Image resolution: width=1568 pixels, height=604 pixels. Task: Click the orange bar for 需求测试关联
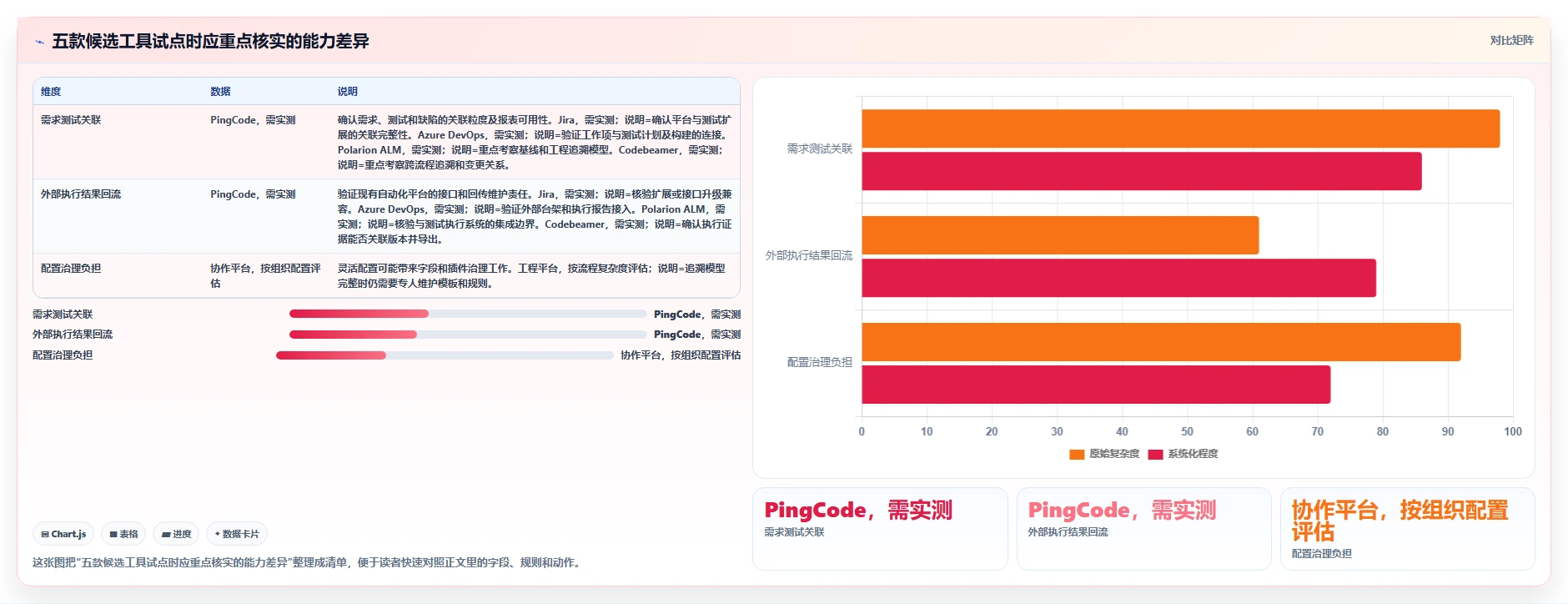(1180, 128)
